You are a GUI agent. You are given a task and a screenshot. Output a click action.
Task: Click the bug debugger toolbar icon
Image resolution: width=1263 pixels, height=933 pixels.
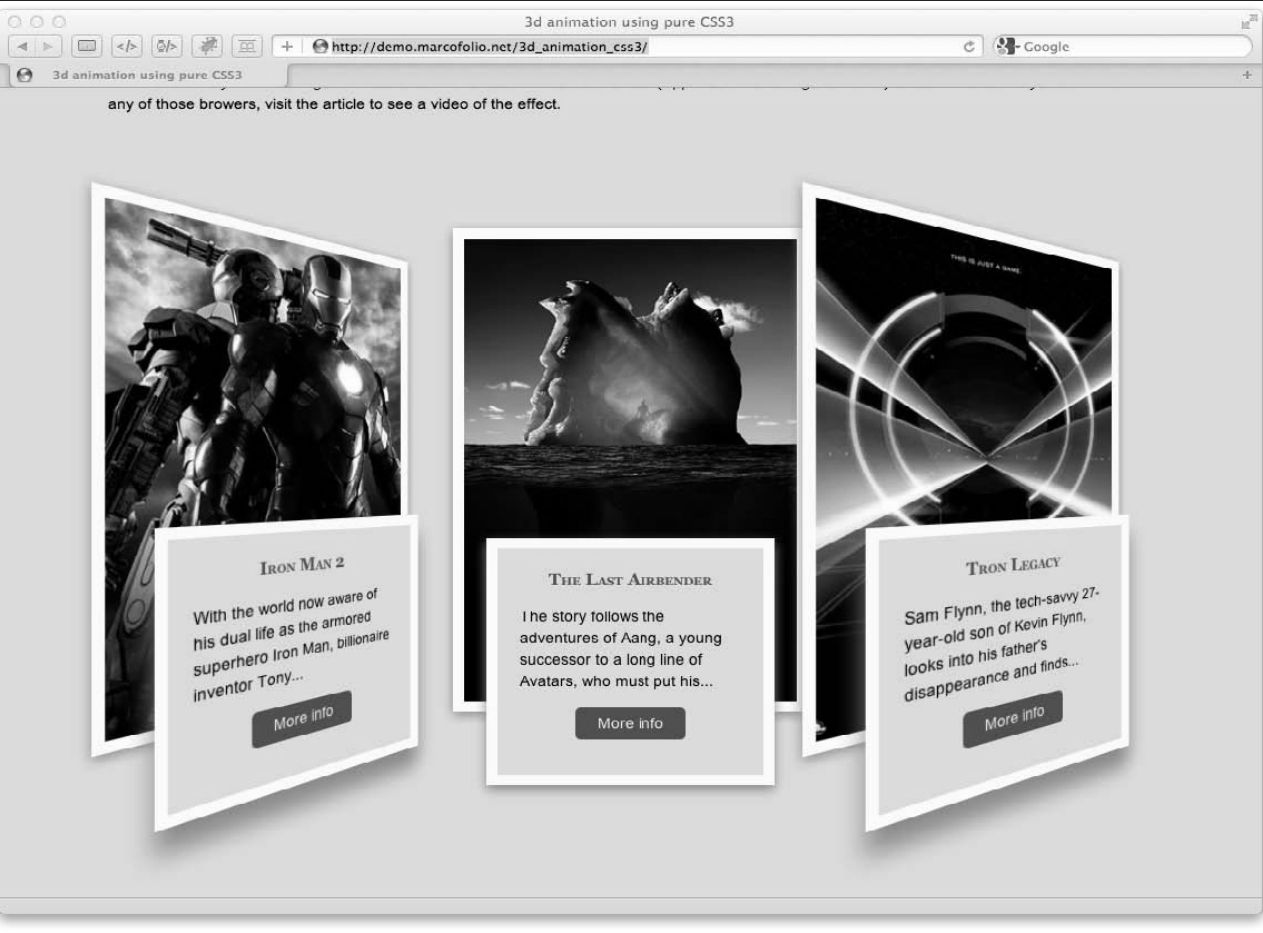point(208,46)
